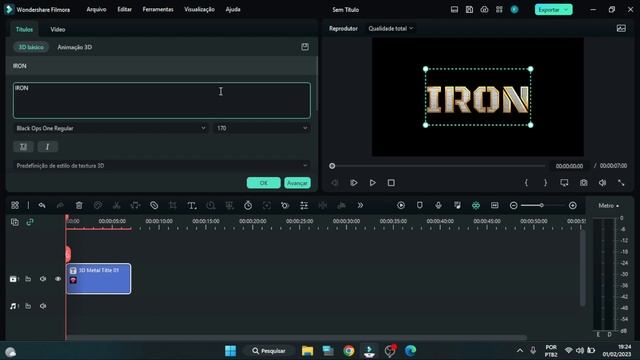Click the render preview circle icon
This screenshot has height=360, width=640.
(401, 205)
